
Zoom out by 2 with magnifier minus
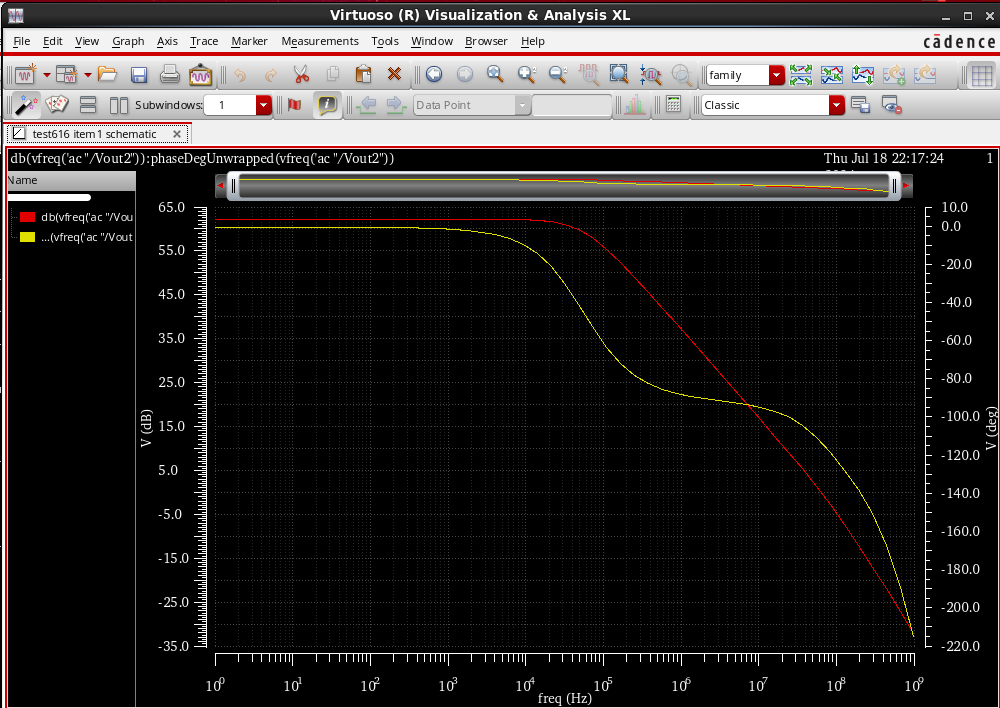tap(557, 75)
